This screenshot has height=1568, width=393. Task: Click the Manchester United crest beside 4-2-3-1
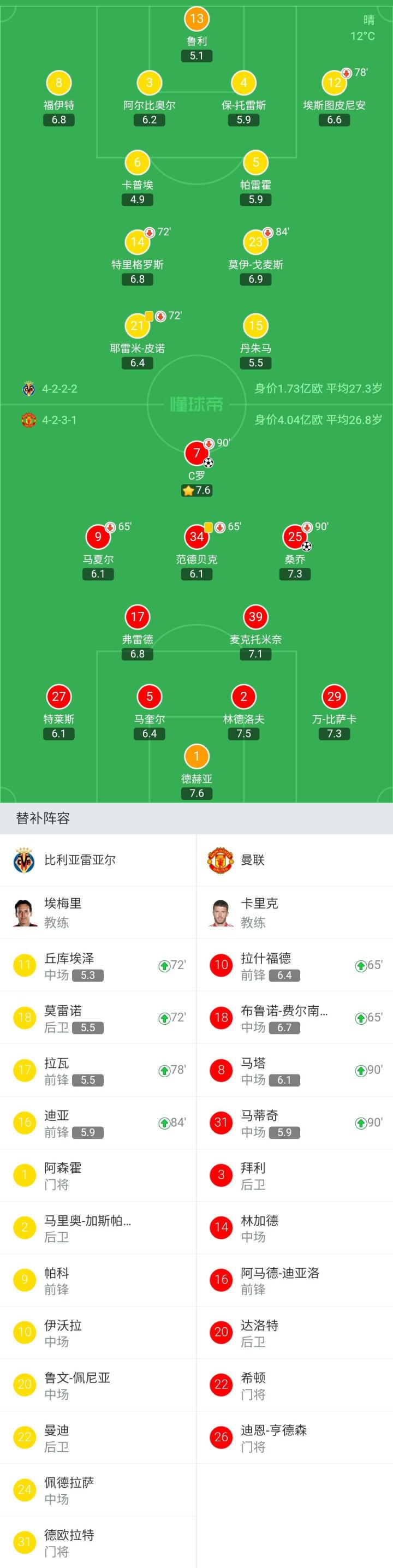tap(28, 420)
